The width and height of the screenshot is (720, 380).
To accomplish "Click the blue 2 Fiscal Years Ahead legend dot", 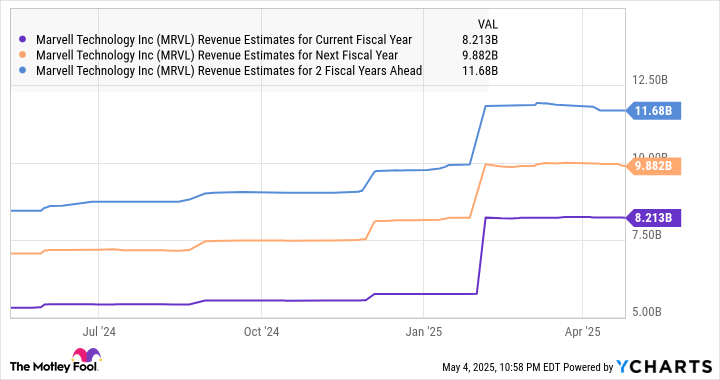I will pyautogui.click(x=22, y=71).
